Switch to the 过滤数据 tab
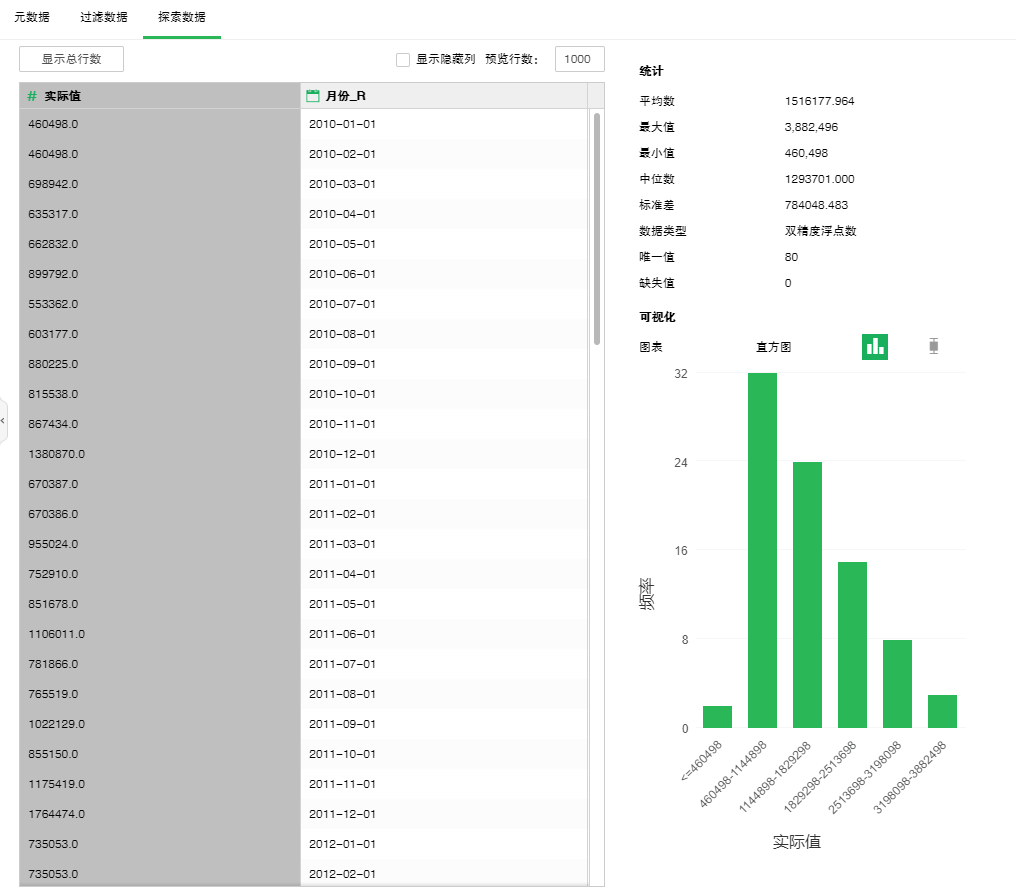The width and height of the screenshot is (1016, 893). pos(104,18)
